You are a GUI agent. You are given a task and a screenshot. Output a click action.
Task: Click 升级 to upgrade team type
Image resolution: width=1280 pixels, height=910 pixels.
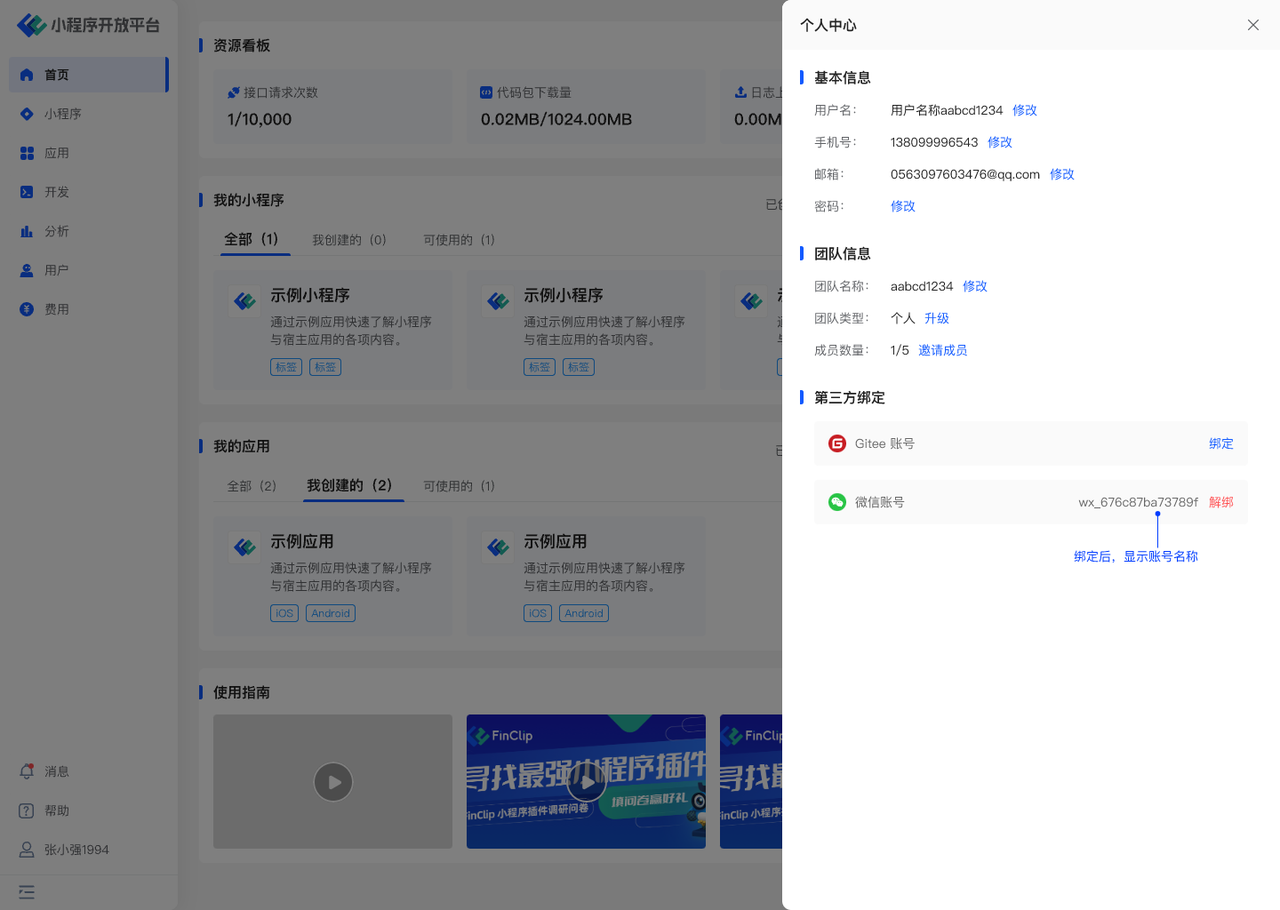(x=937, y=318)
